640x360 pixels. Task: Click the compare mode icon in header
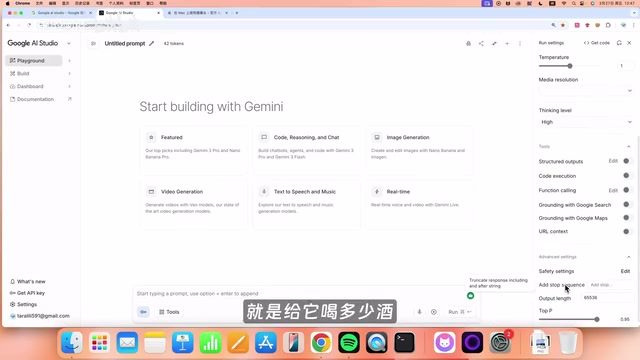point(494,43)
